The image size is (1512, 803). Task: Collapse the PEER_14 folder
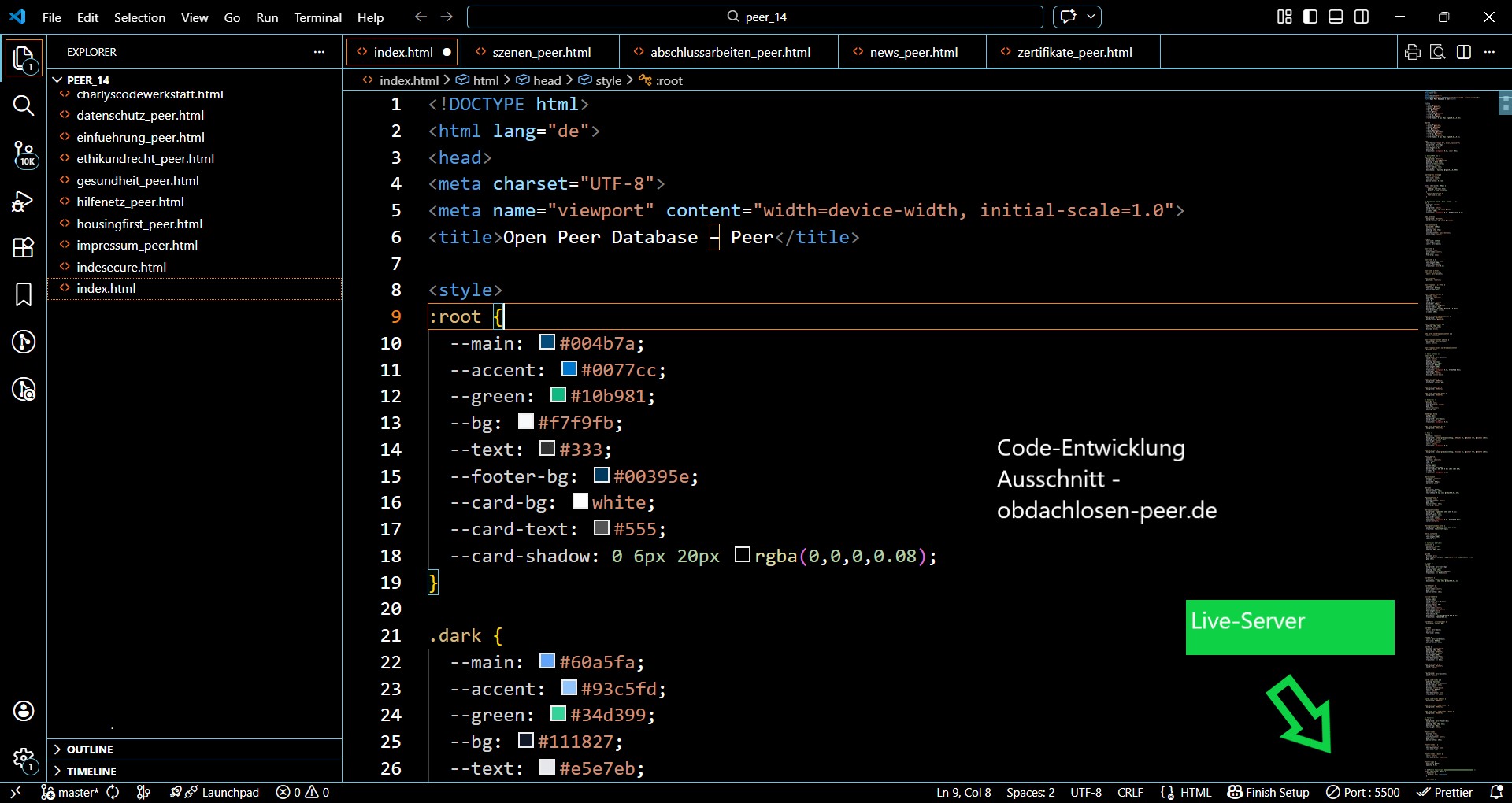tap(87, 80)
